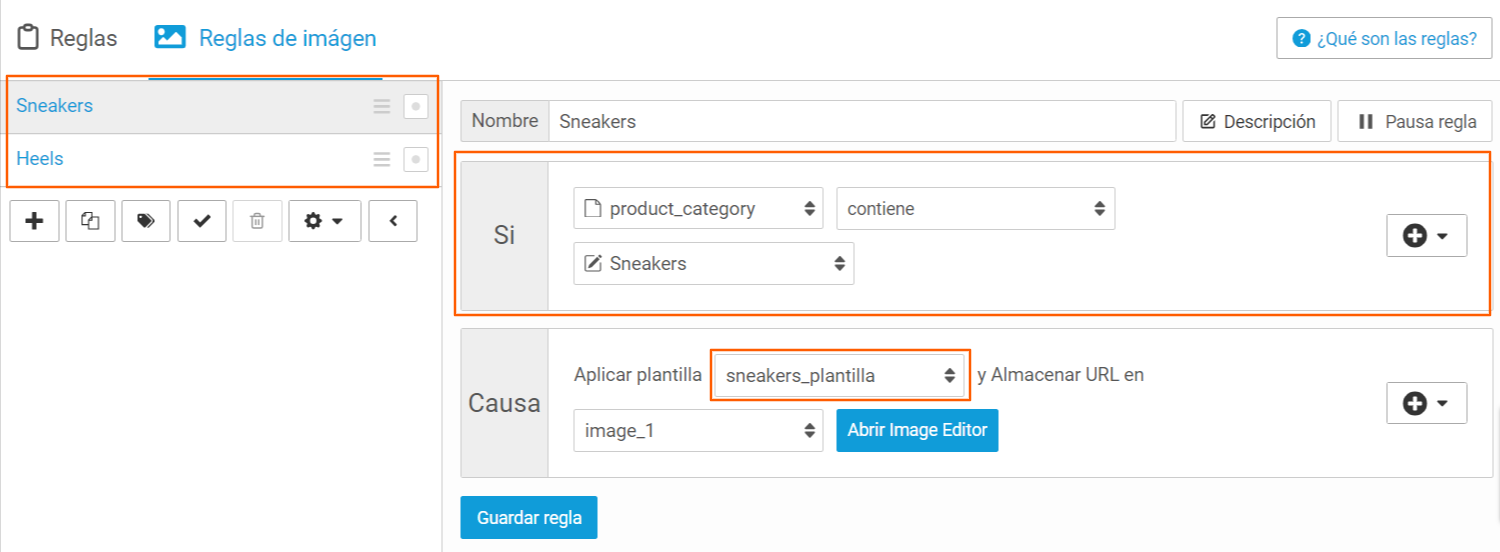1500x552 pixels.
Task: Open the product_category field dropdown
Action: (699, 208)
